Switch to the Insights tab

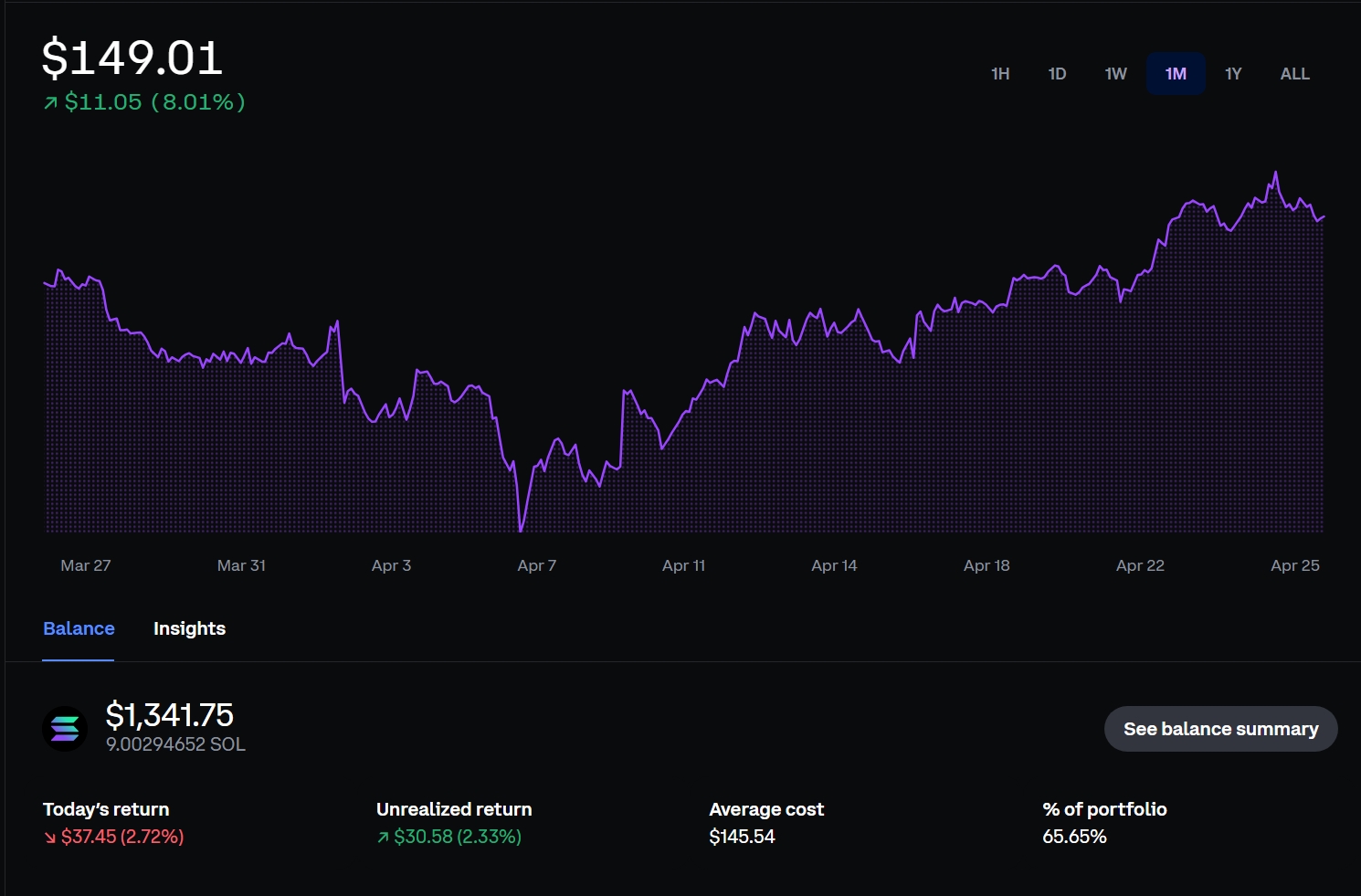(189, 628)
